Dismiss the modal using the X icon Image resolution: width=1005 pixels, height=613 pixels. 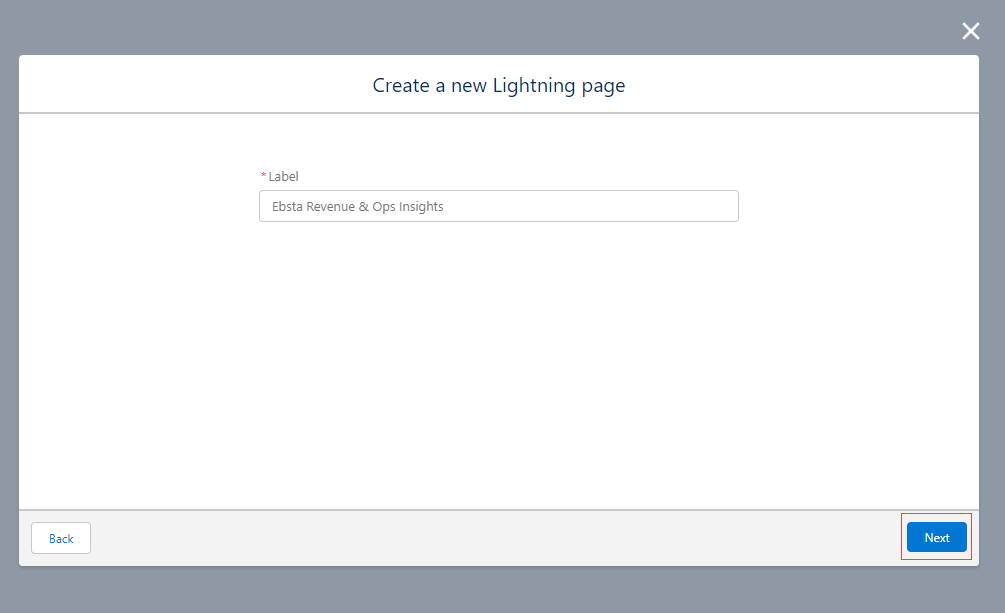pos(970,31)
